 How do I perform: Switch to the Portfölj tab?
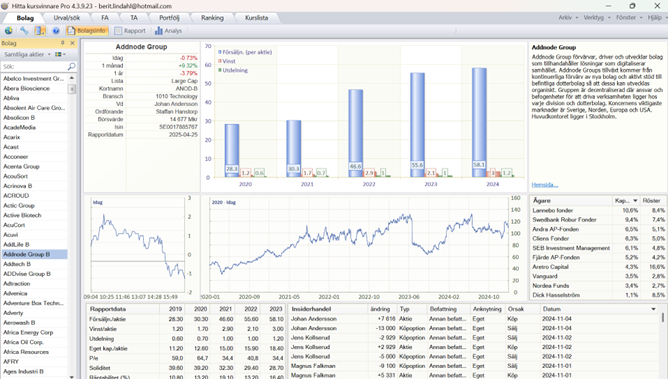click(169, 18)
